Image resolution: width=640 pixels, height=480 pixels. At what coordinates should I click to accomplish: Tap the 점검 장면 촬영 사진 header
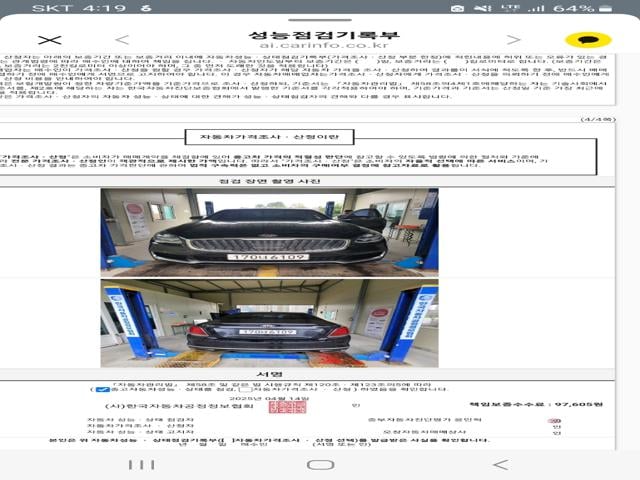268,181
